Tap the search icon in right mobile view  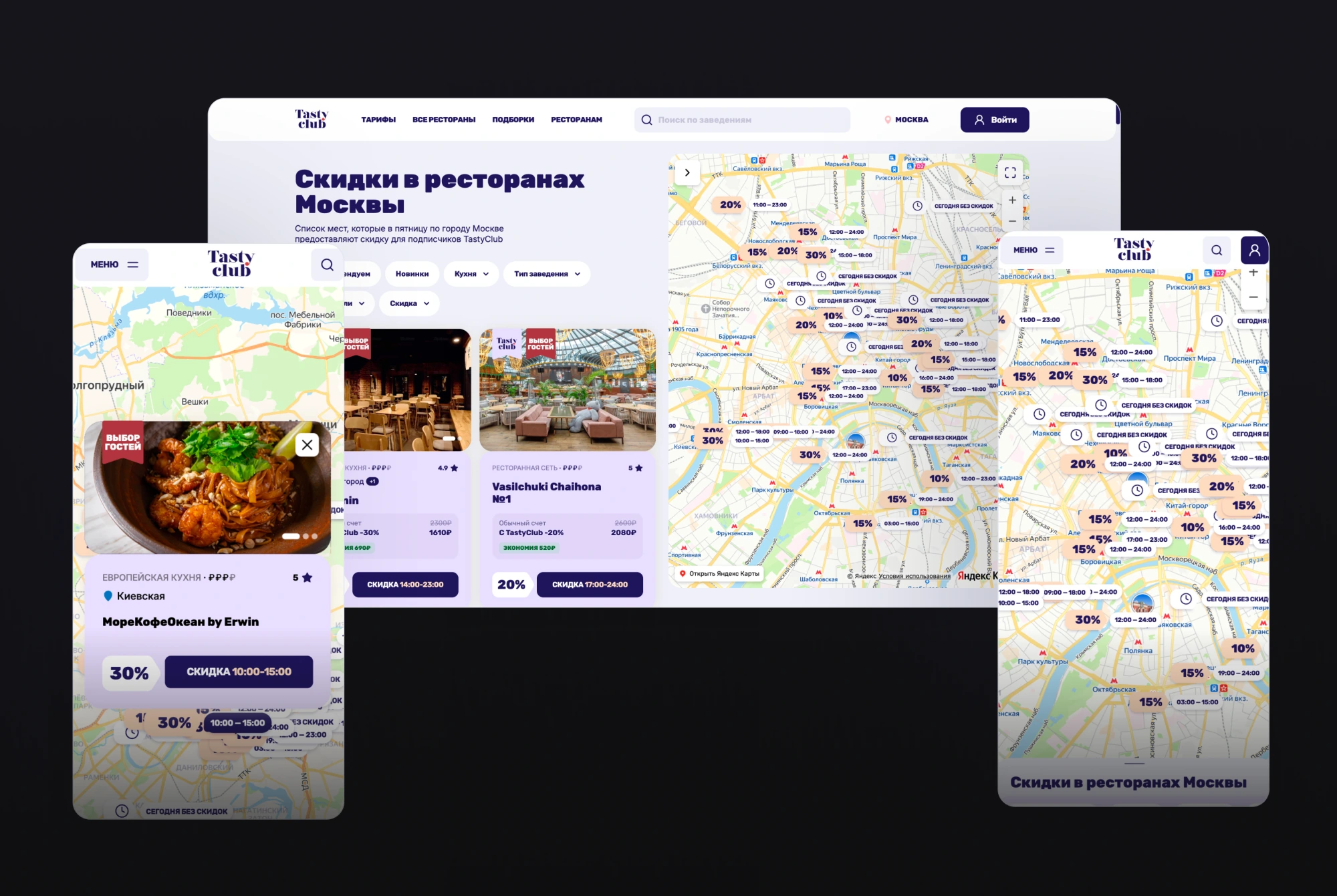coord(1217,250)
